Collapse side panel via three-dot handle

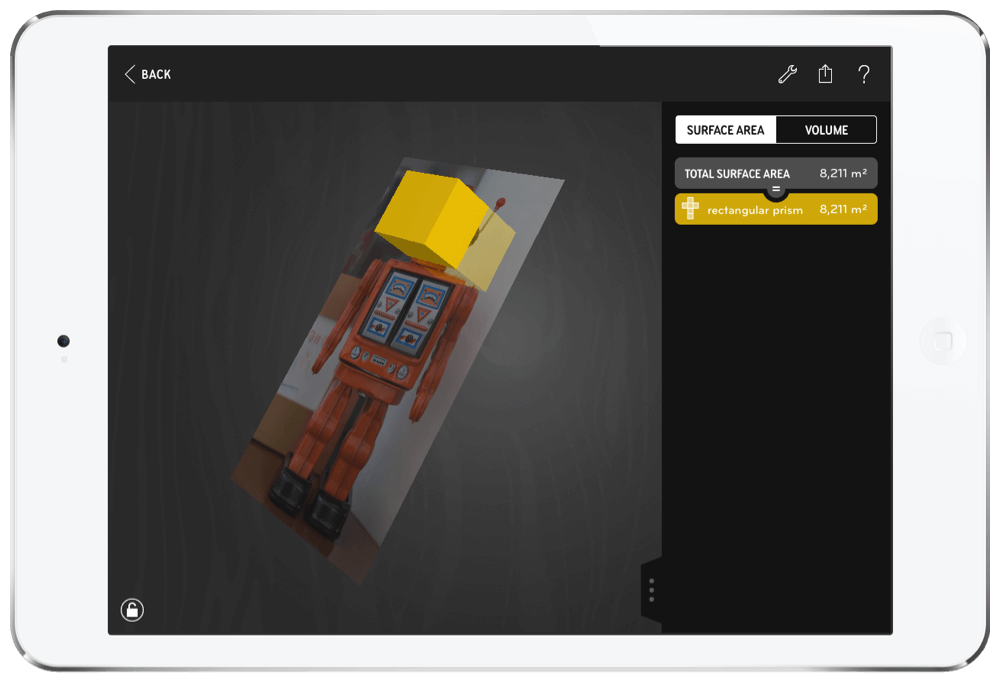(x=651, y=590)
